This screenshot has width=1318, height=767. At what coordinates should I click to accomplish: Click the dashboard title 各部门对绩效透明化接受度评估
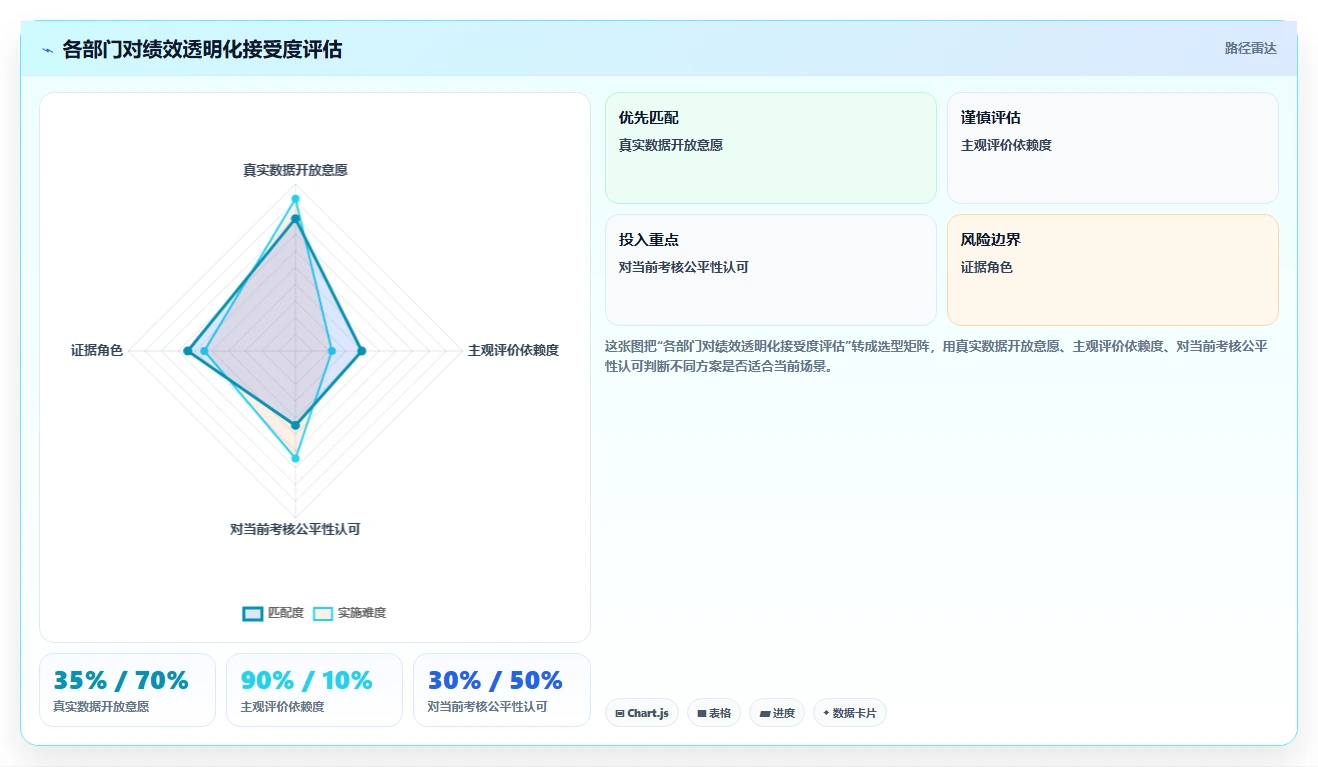[x=202, y=49]
